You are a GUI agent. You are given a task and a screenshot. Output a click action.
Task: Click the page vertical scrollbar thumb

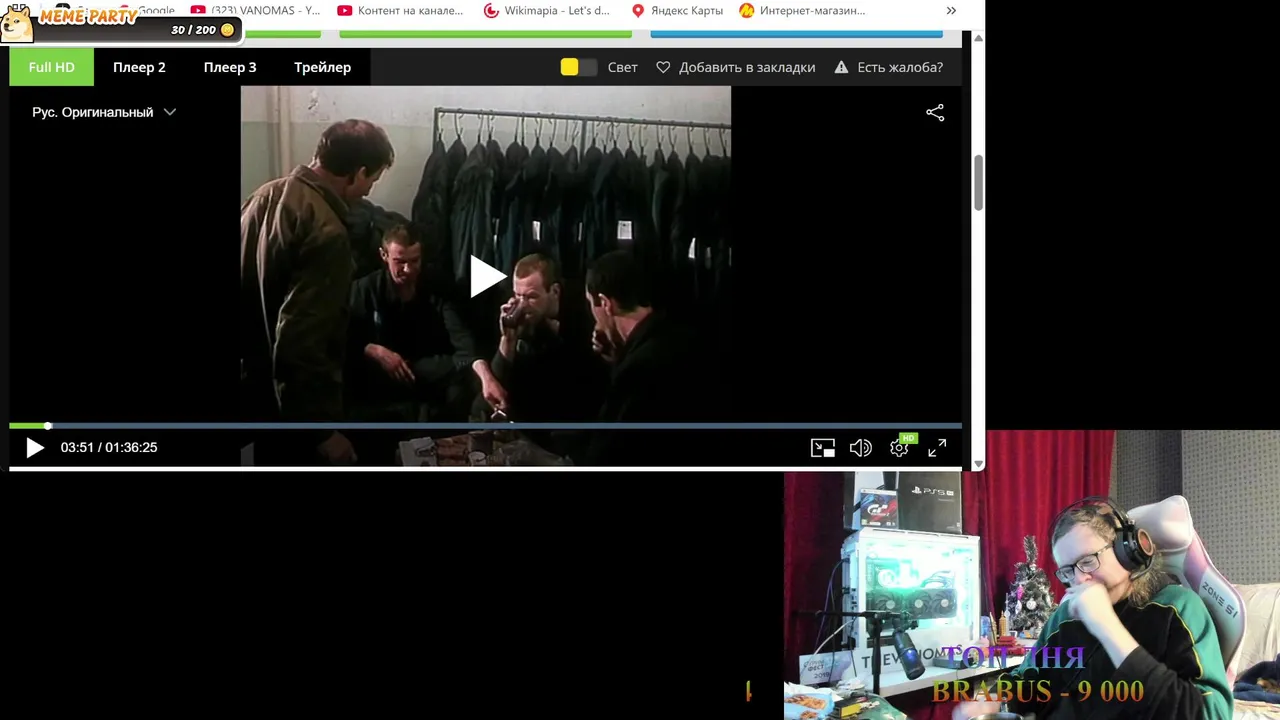tap(978, 182)
